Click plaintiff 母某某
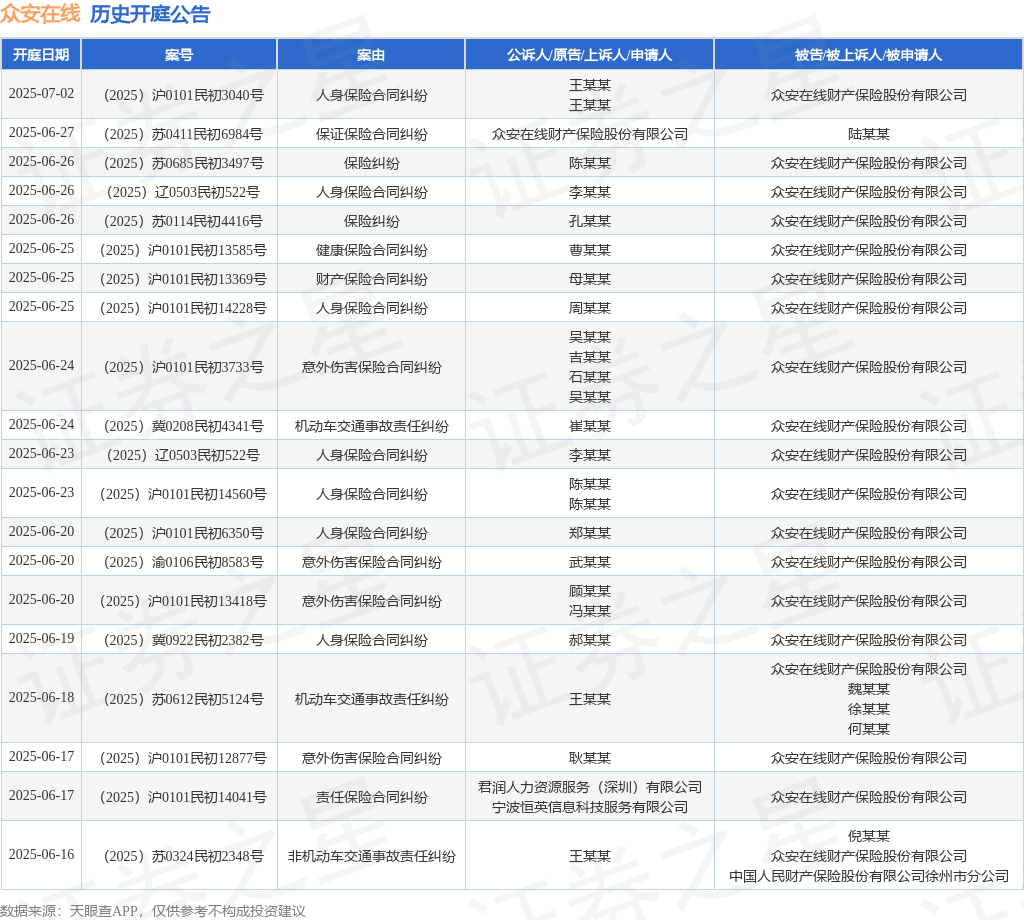This screenshot has width=1024, height=920. [x=590, y=279]
